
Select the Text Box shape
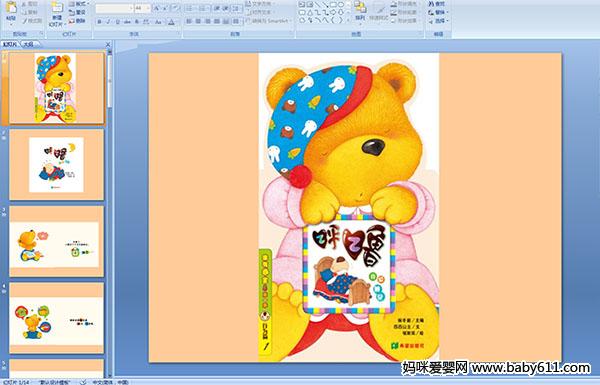point(302,5)
